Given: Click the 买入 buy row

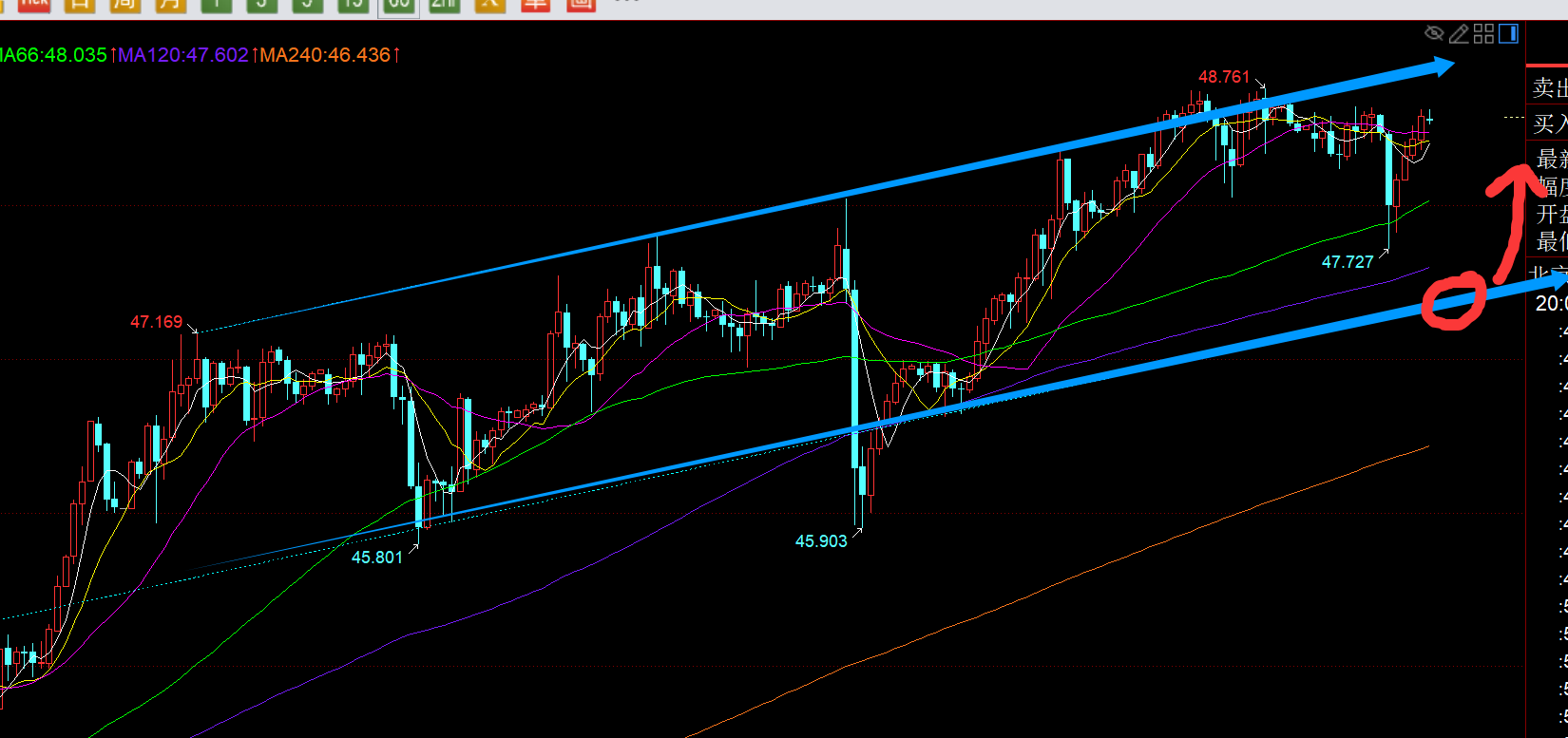Looking at the screenshot, I should 1547,123.
